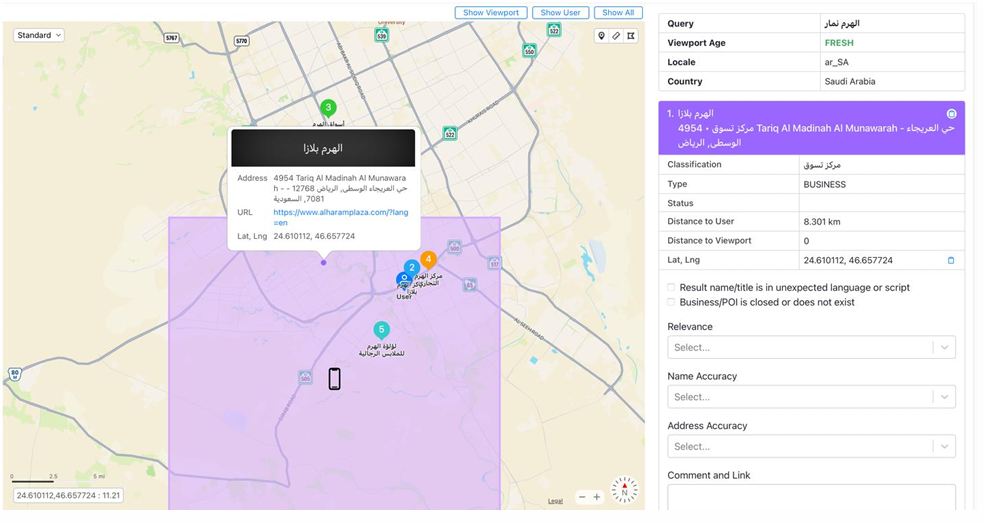The image size is (984, 524).
Task: Click the BUSINESS type value
Action: pyautogui.click(x=825, y=184)
